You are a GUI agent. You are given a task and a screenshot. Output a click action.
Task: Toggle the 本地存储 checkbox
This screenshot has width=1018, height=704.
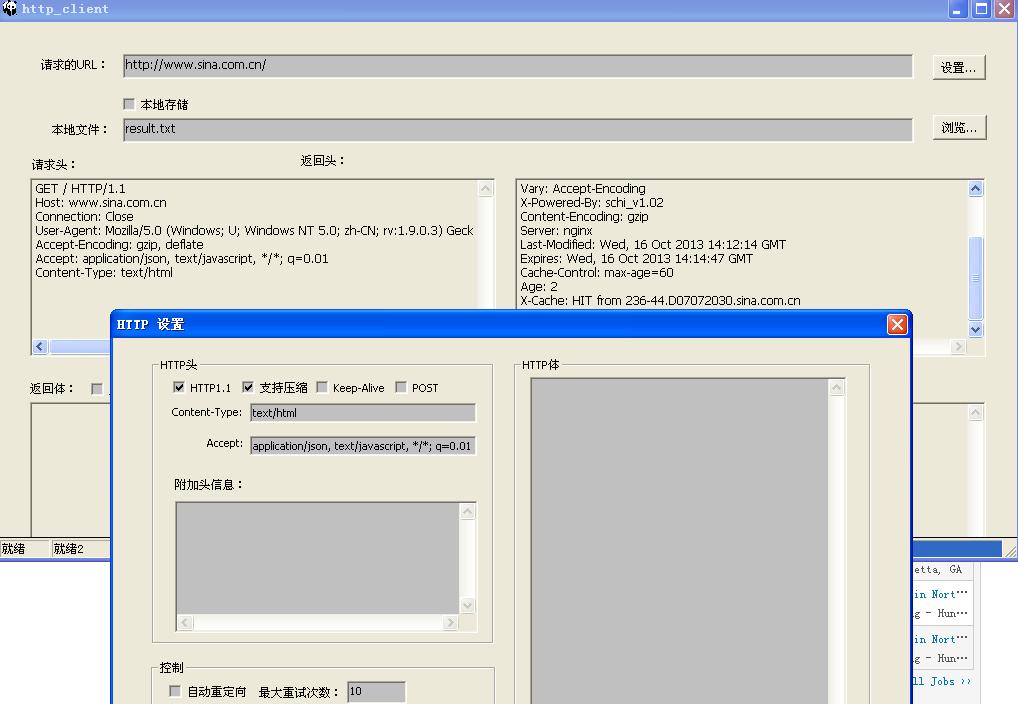point(129,104)
